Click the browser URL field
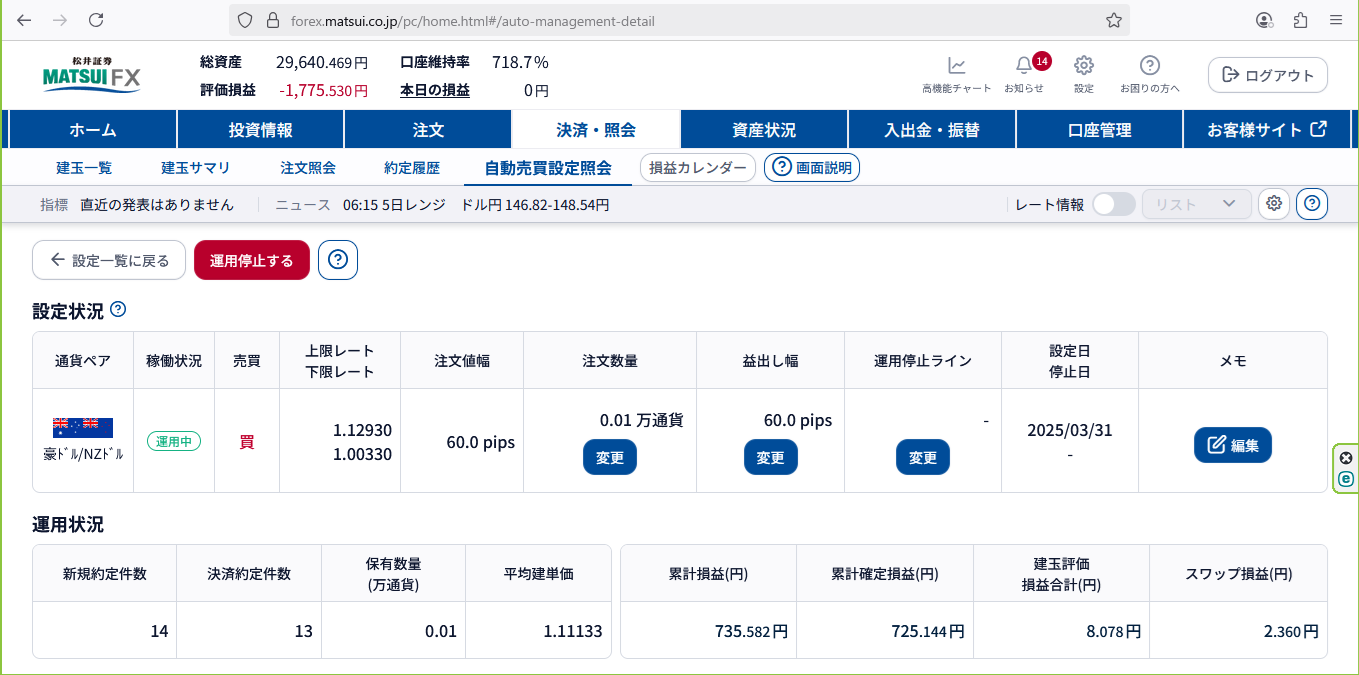 coord(680,20)
